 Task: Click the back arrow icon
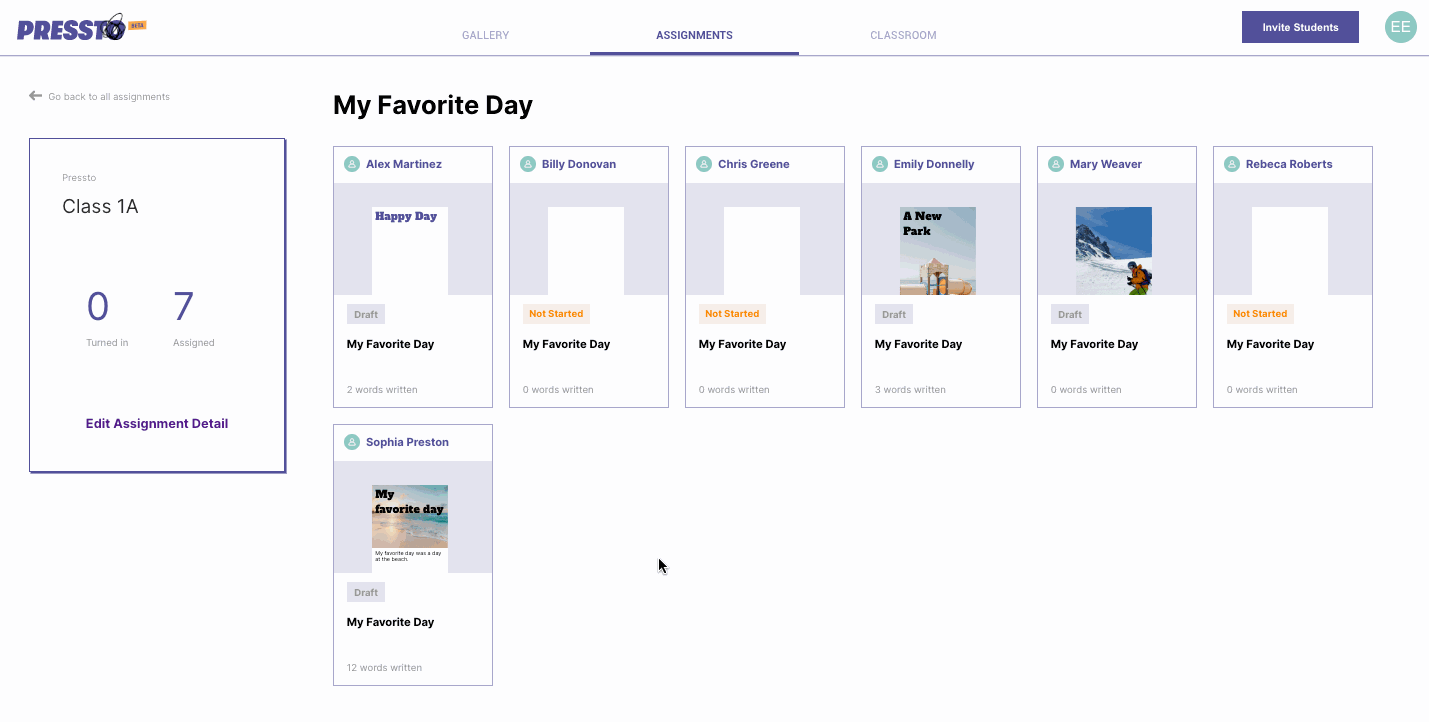(36, 96)
